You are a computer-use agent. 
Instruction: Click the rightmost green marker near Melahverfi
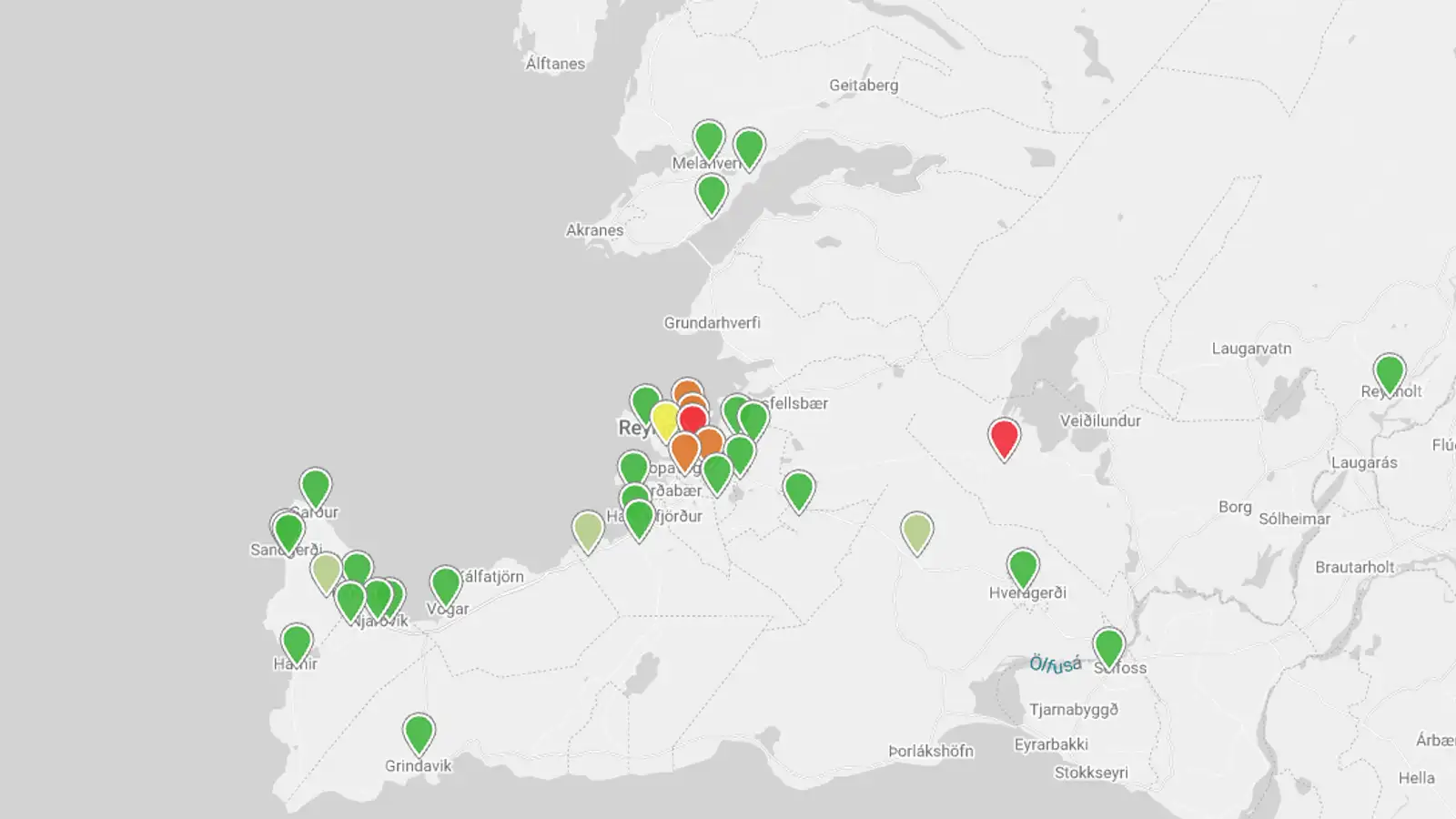[749, 147]
